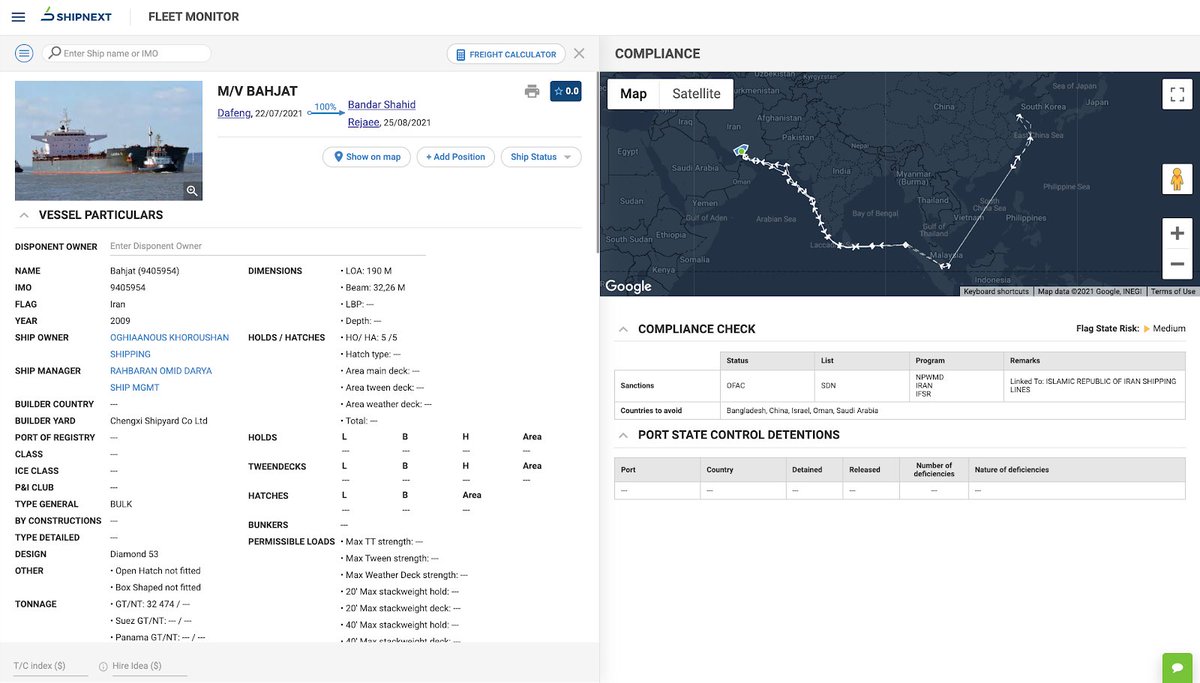
Task: Click the OFAC sanctions status cell
Action: [x=765, y=385]
